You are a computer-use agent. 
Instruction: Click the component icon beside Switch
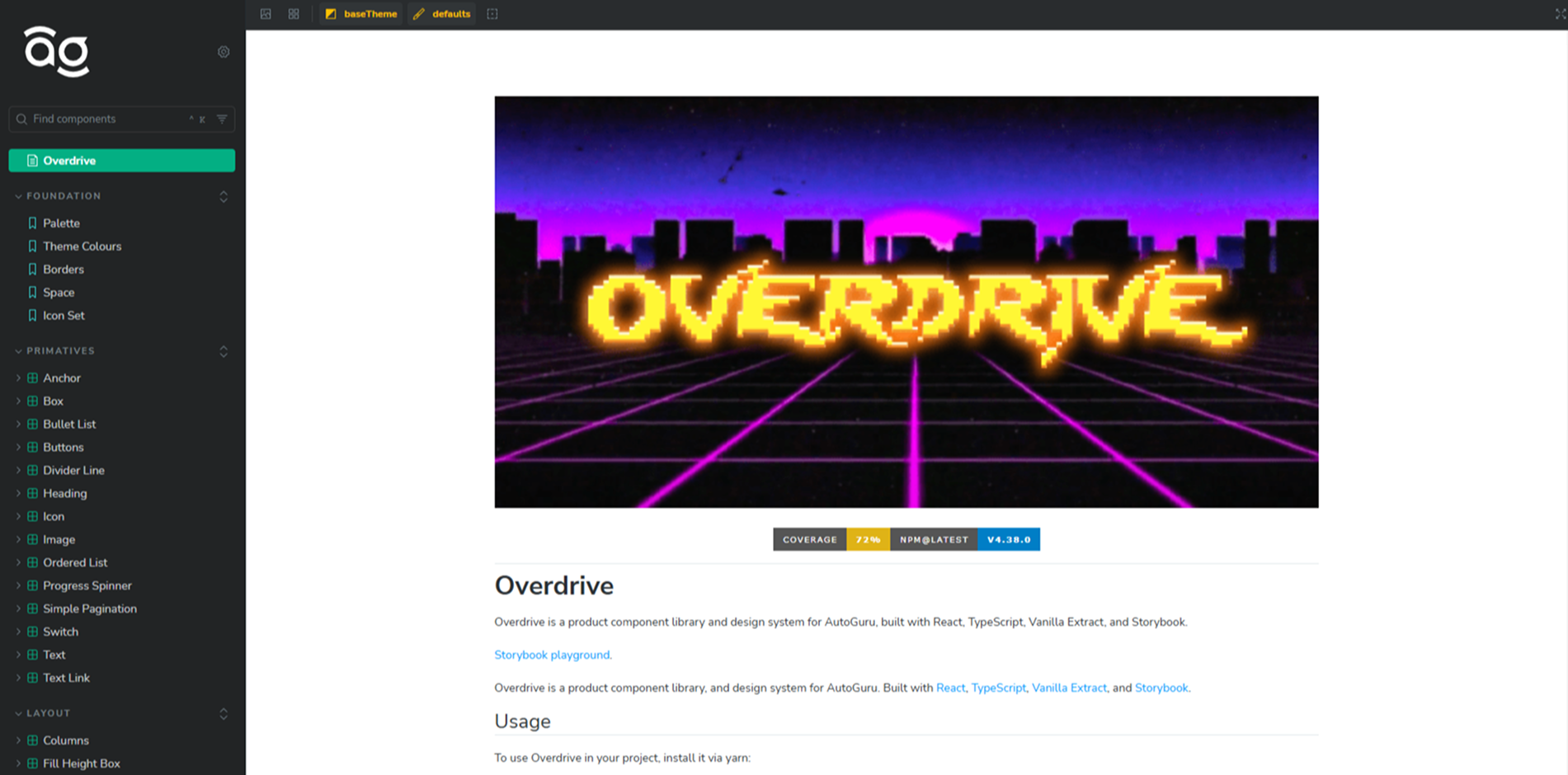pos(32,632)
